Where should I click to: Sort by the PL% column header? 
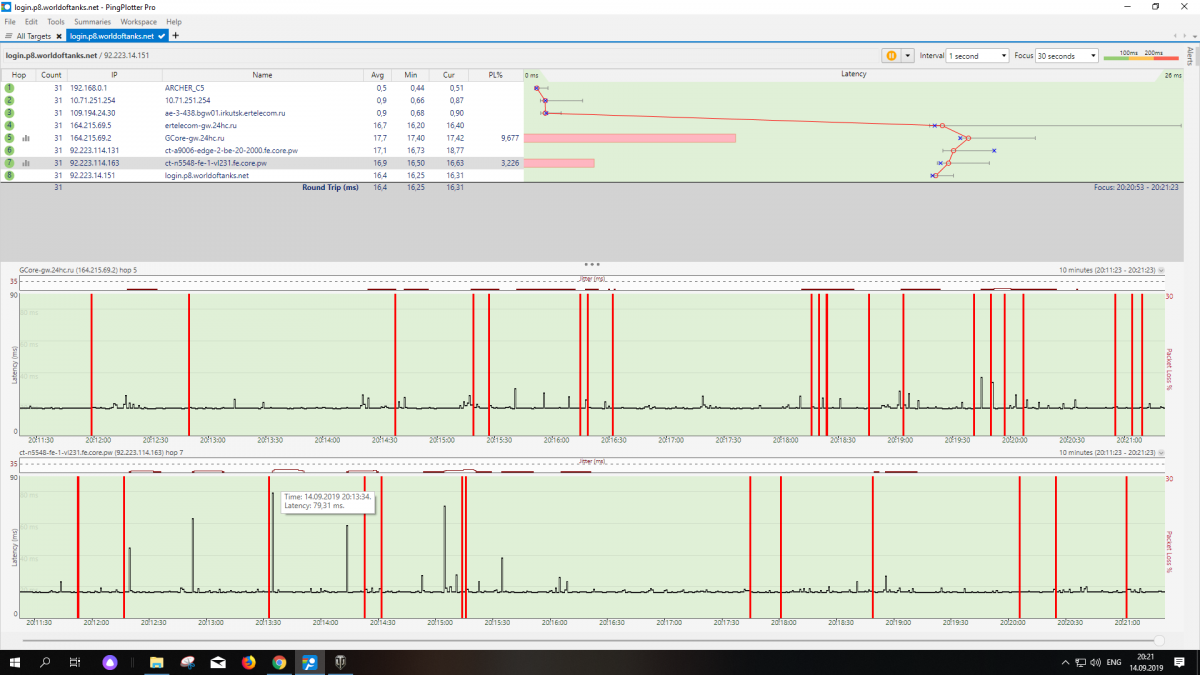[x=495, y=75]
